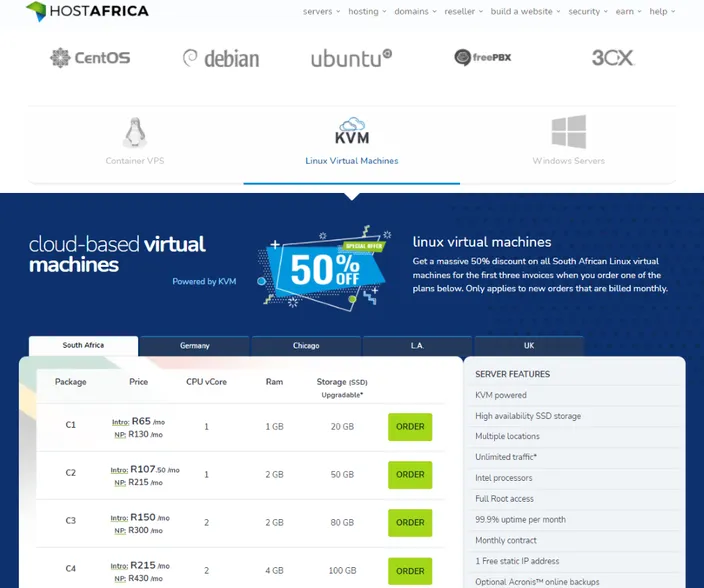The image size is (704, 588).
Task: Click the C4 'Intro:' price label
Action: (x=119, y=566)
